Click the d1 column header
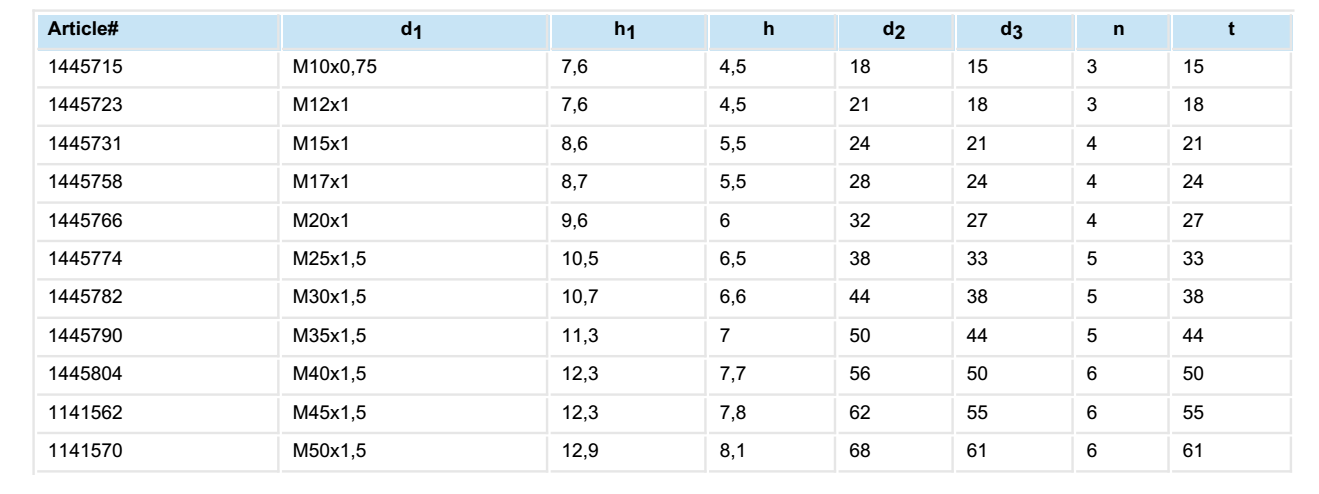 click(413, 31)
